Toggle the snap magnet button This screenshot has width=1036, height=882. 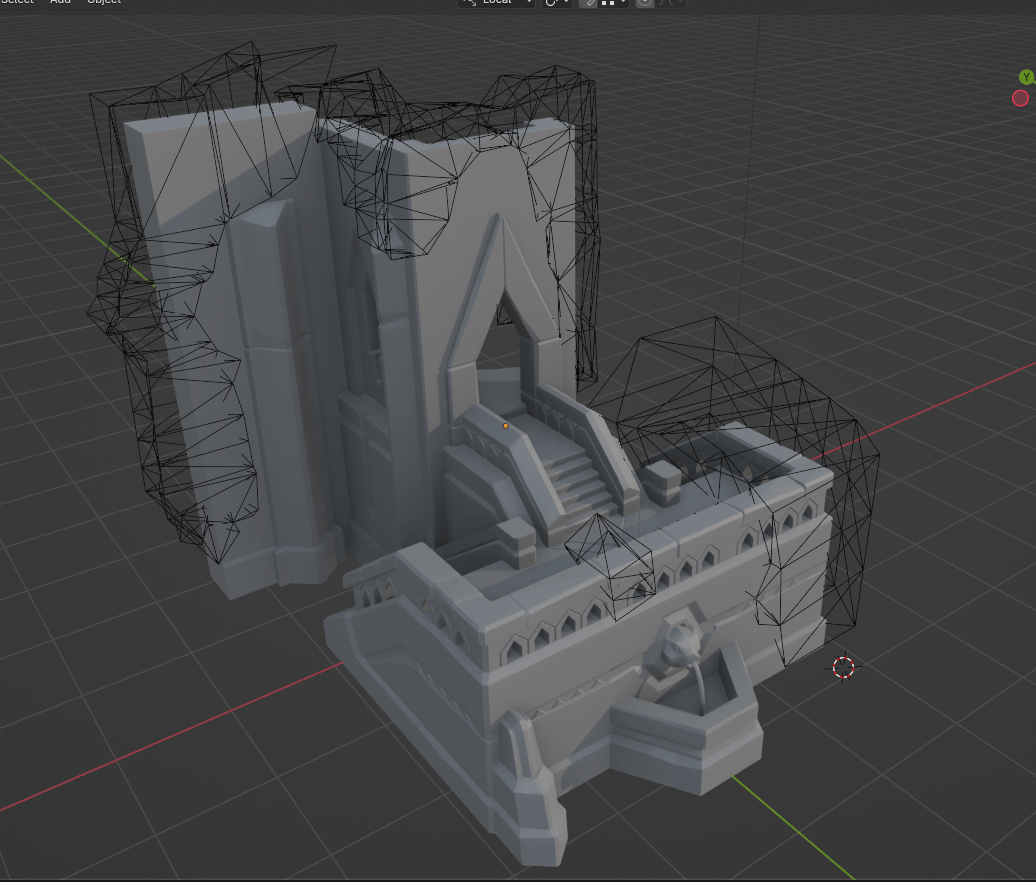point(588,3)
